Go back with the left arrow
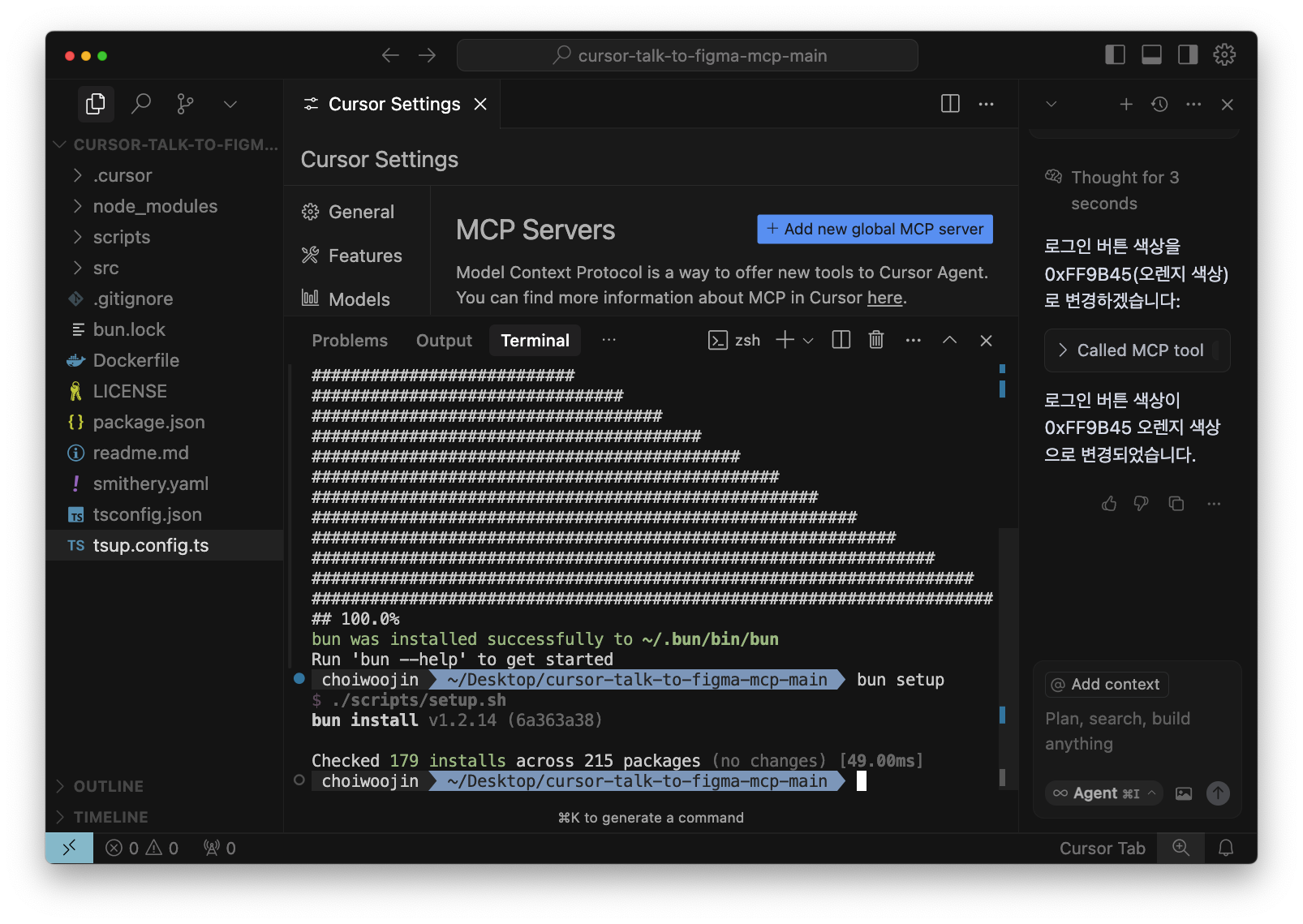Image resolution: width=1303 pixels, height=924 pixels. tap(390, 55)
